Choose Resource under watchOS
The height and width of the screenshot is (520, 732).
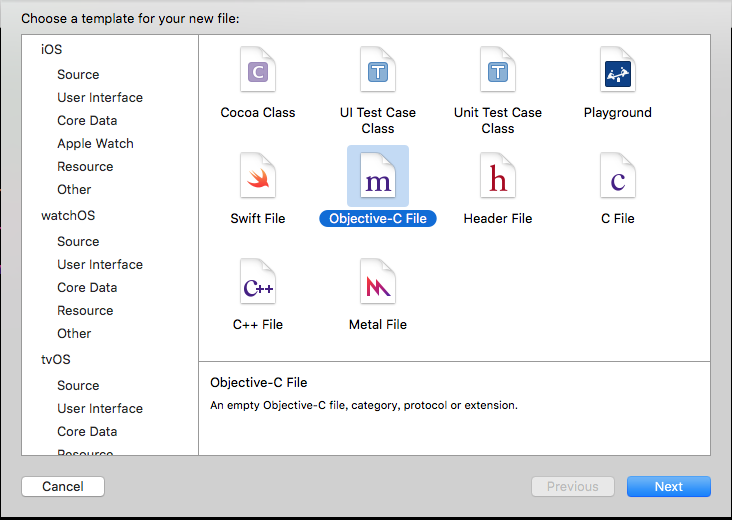(85, 310)
